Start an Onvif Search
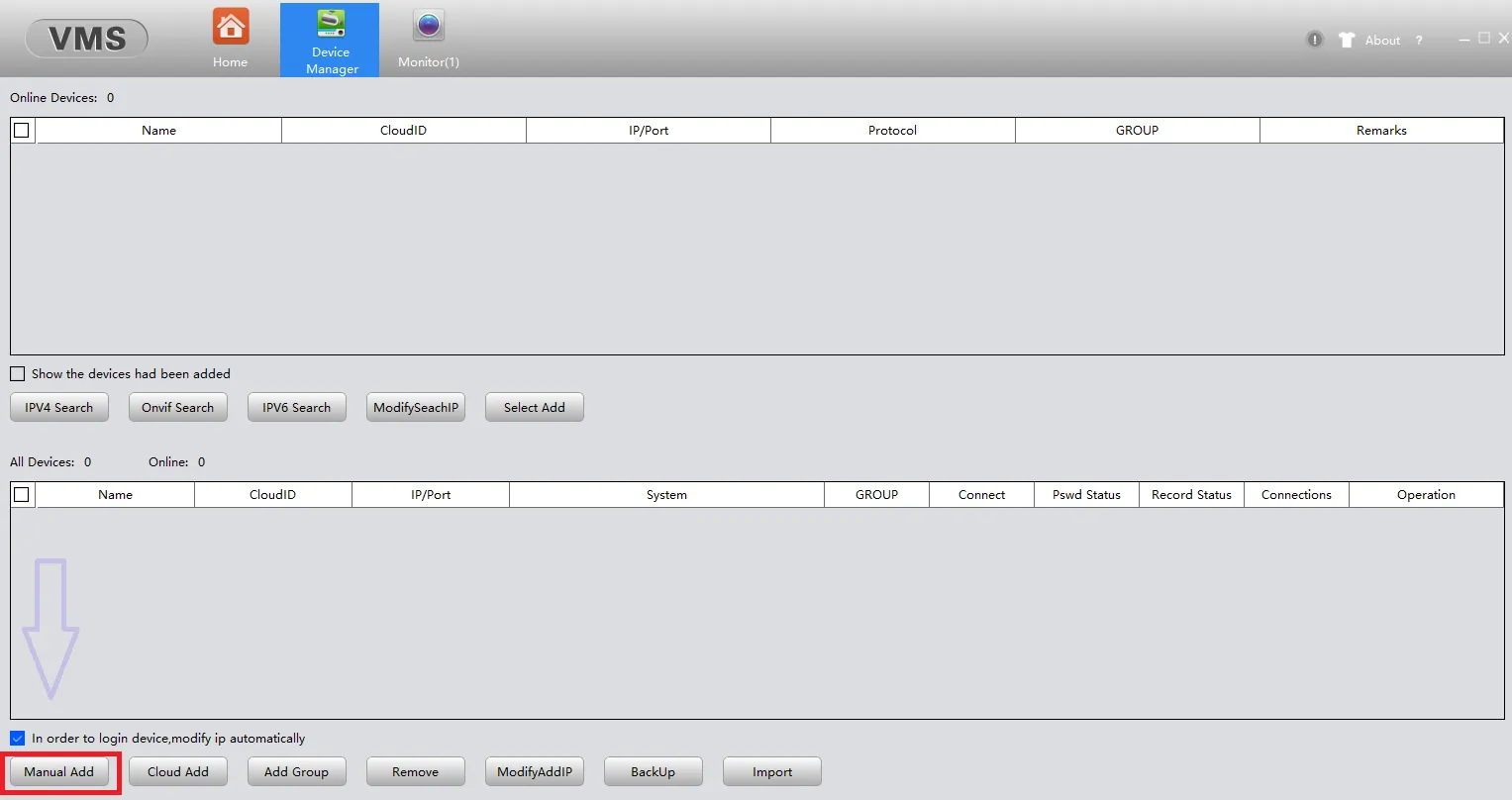The height and width of the screenshot is (800, 1512). click(x=177, y=408)
